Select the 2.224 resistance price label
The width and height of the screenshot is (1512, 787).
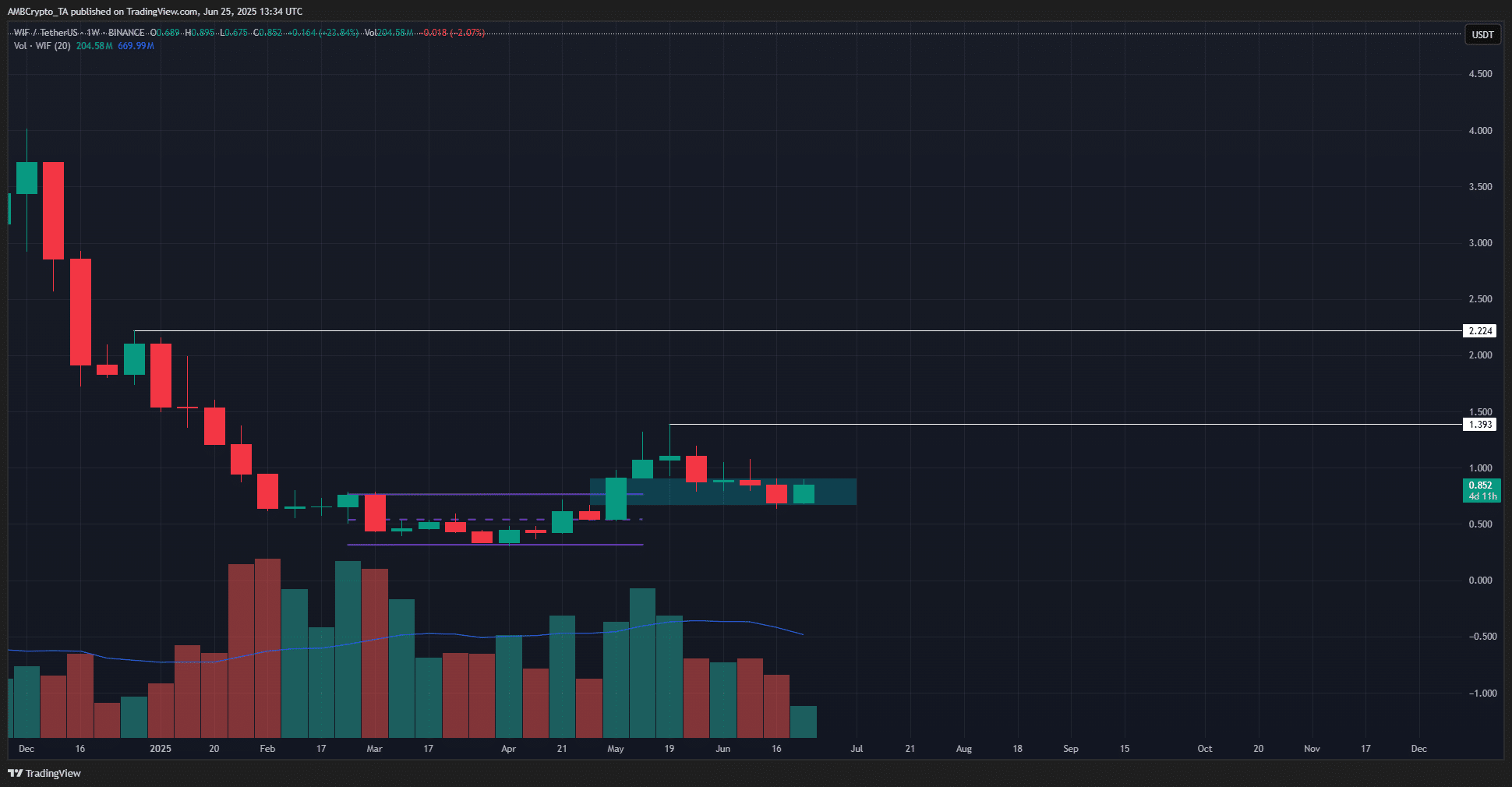point(1481,330)
